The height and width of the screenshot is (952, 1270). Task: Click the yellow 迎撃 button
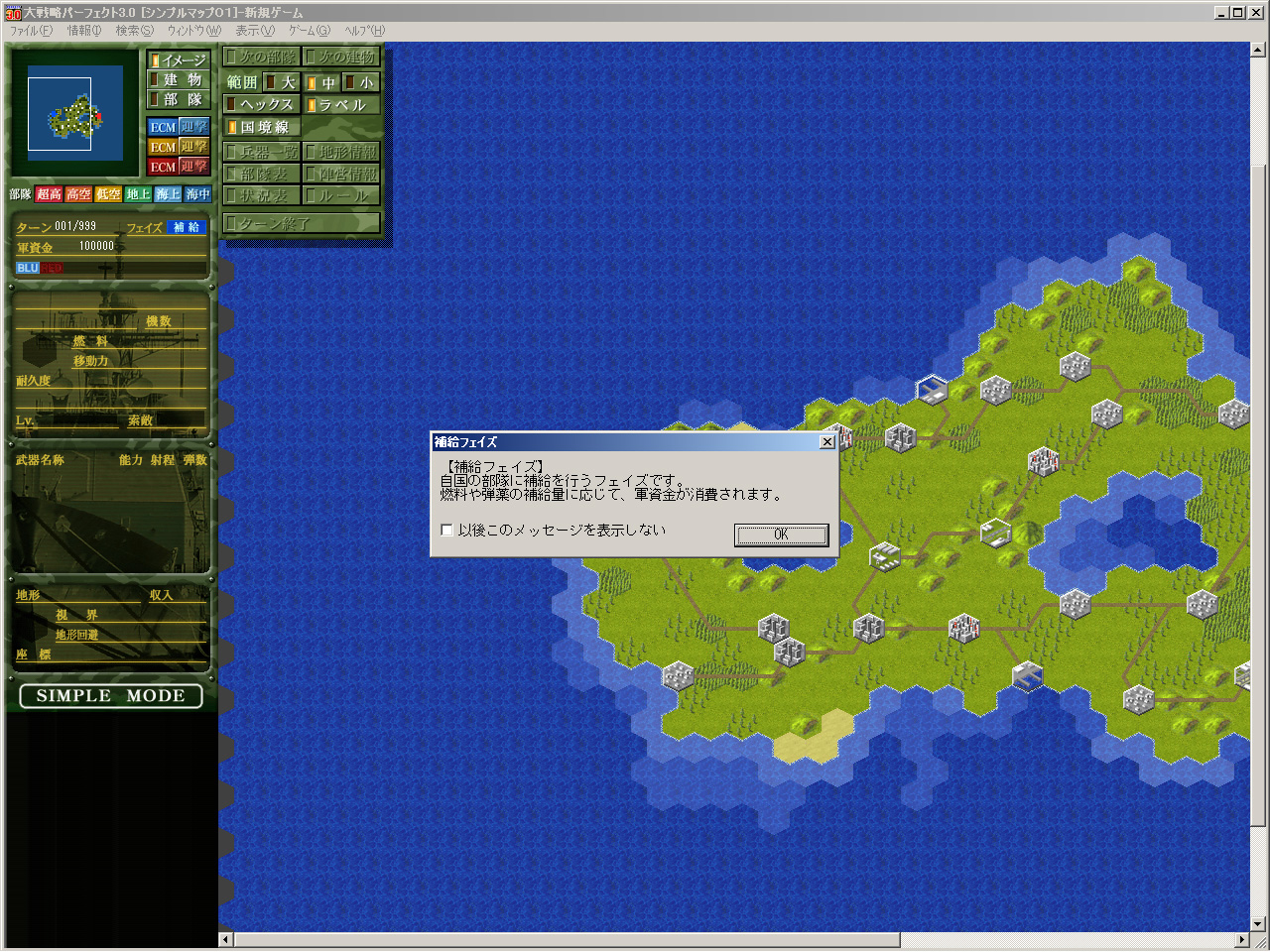point(194,147)
